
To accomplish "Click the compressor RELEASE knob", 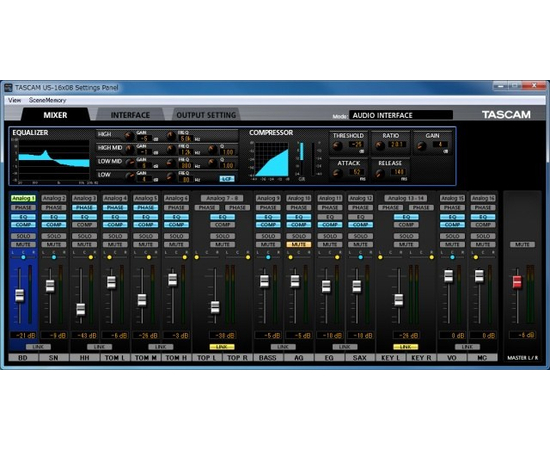I will click(380, 173).
